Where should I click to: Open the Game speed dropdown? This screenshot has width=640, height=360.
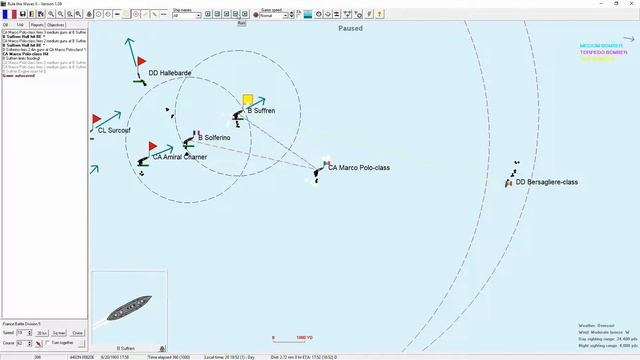274,16
